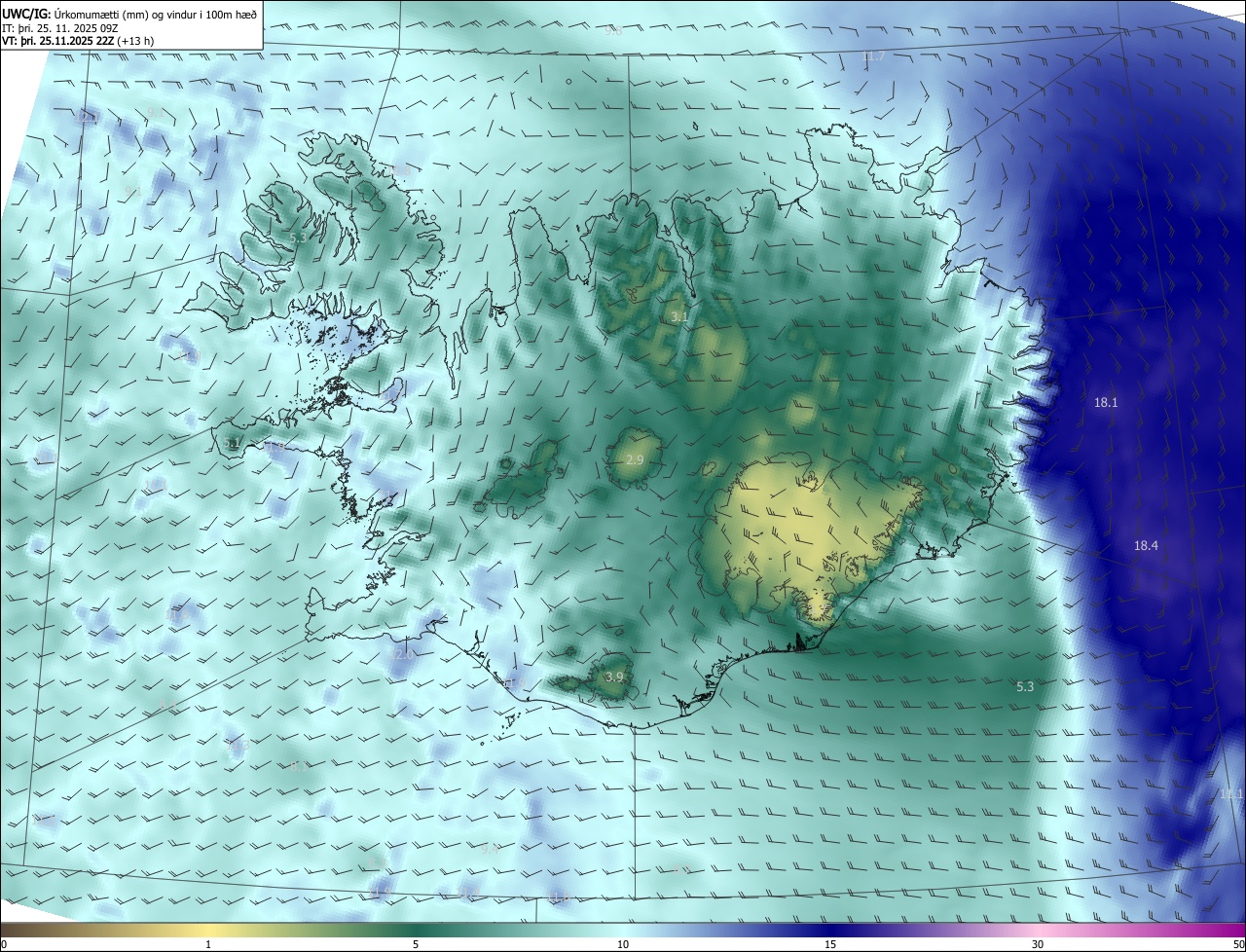The image size is (1246, 952).
Task: Click the '5.1' value on the Snæfellsnes peninsula
Action: click(x=232, y=444)
